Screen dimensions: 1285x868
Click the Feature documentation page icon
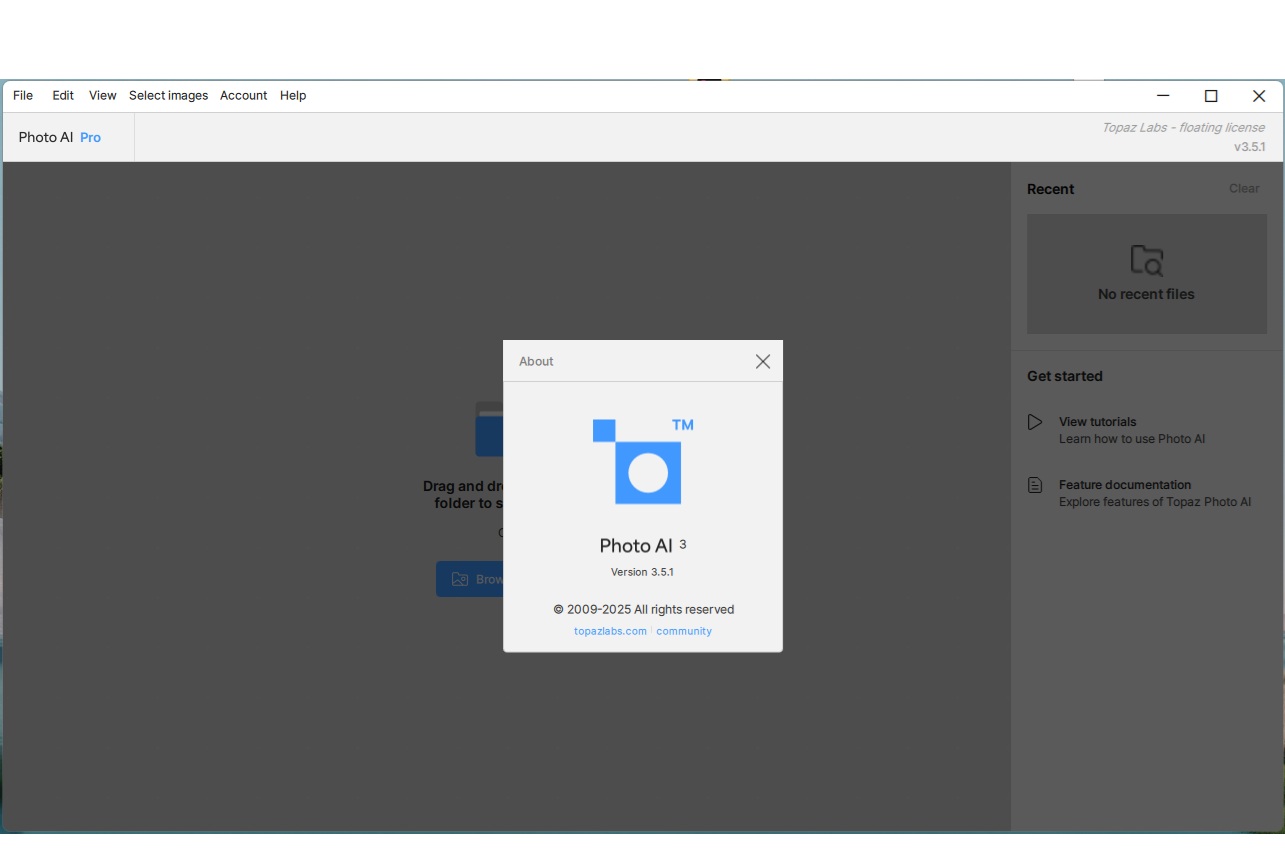click(x=1035, y=485)
